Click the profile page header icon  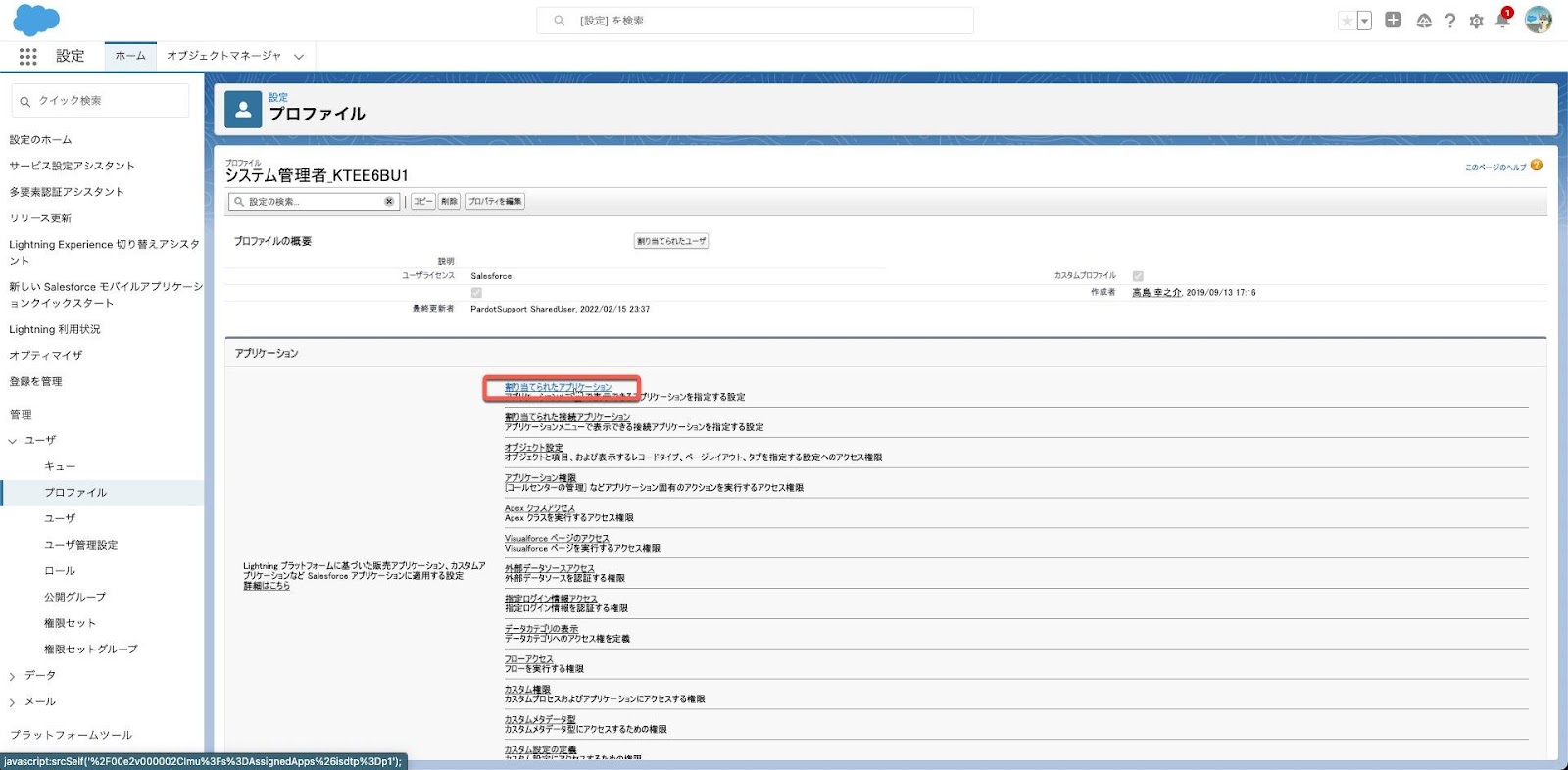pos(243,110)
